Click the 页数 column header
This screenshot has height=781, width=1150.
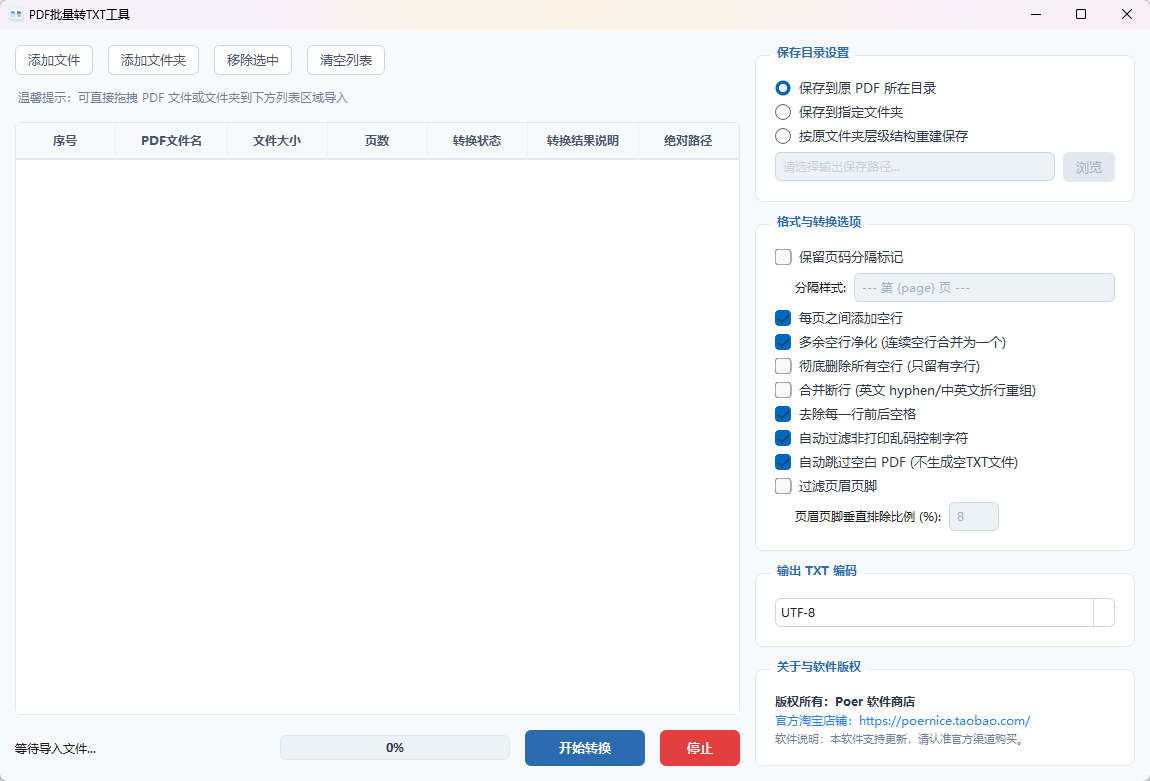tap(377, 141)
